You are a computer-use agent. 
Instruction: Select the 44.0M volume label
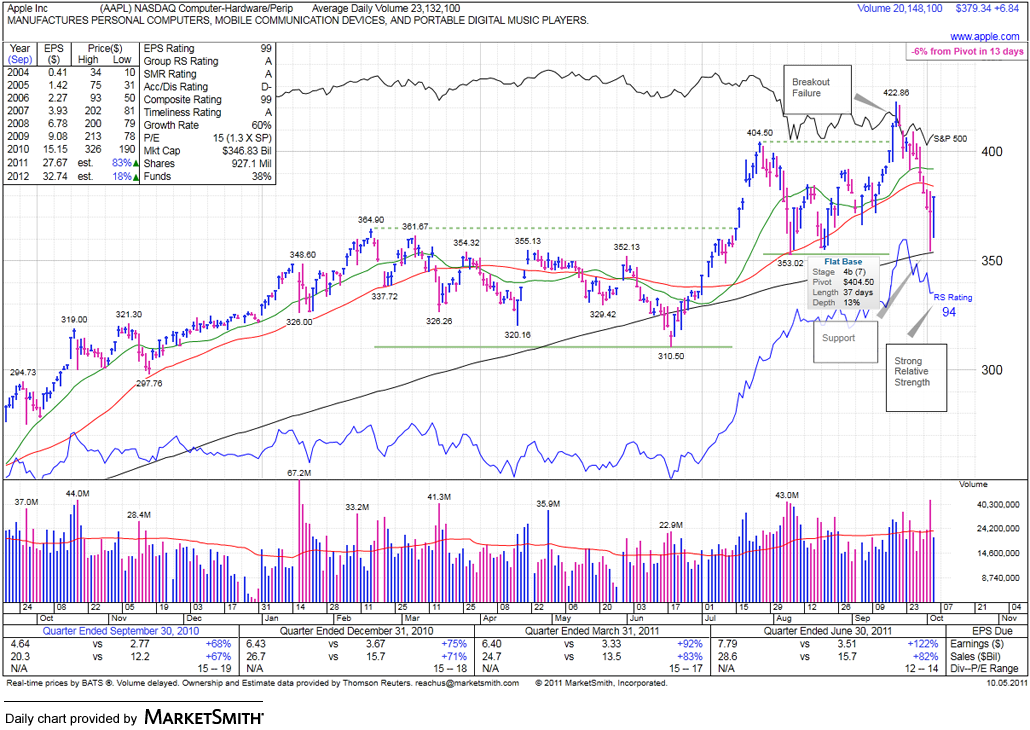78,493
